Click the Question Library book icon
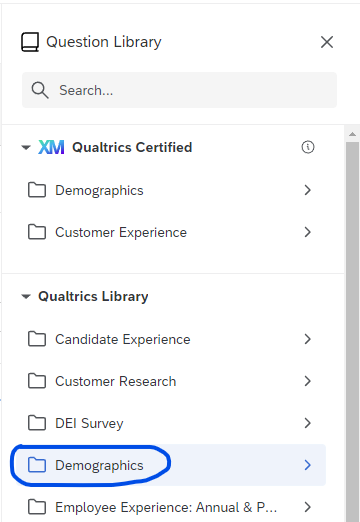Viewport: 360px width, 522px height. click(30, 42)
